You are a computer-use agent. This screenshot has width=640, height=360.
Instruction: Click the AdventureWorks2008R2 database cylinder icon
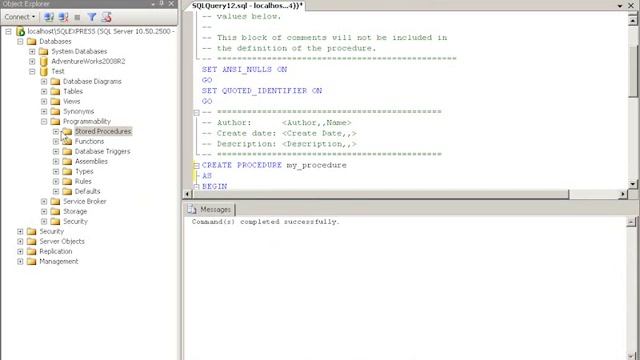44,61
